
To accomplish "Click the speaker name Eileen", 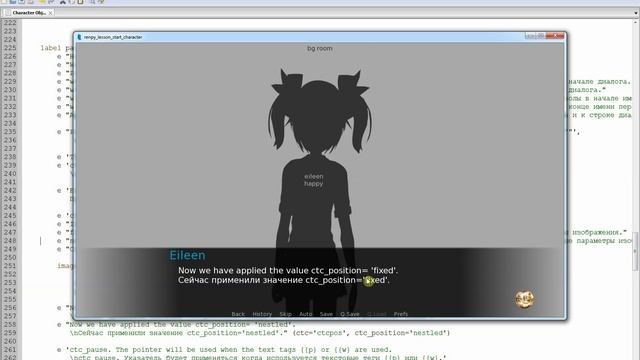I will tap(187, 255).
